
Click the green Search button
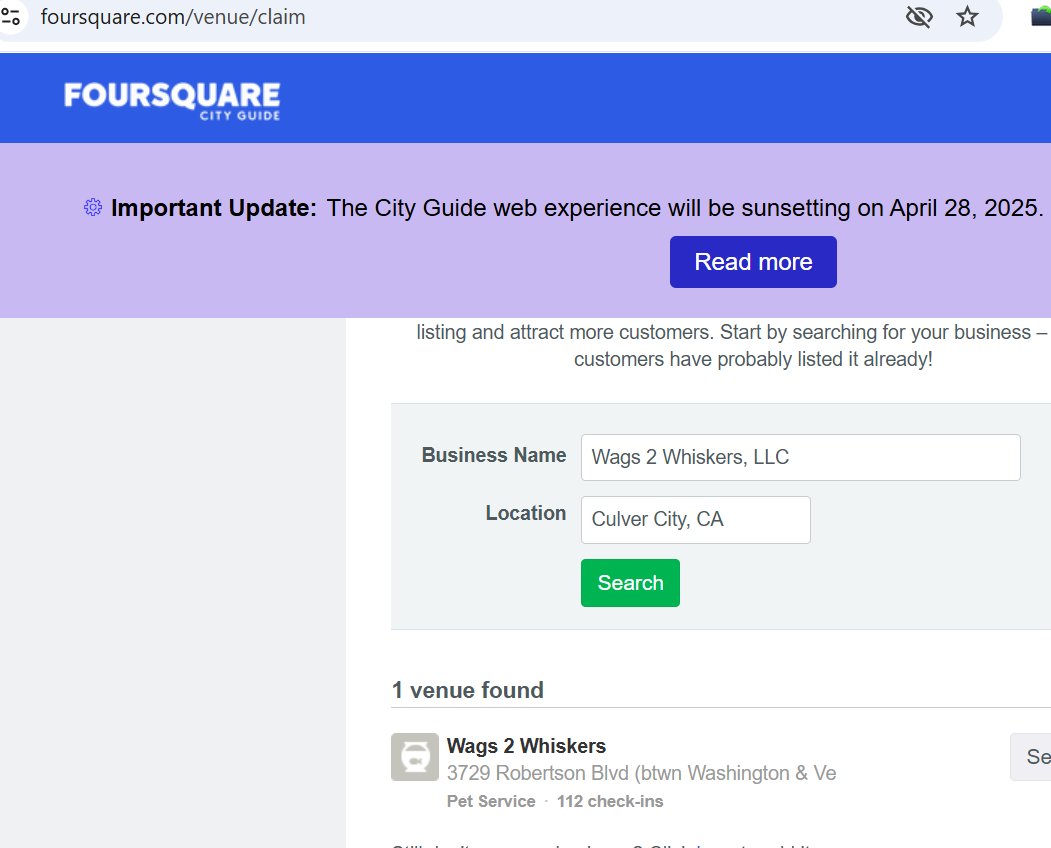click(x=630, y=583)
